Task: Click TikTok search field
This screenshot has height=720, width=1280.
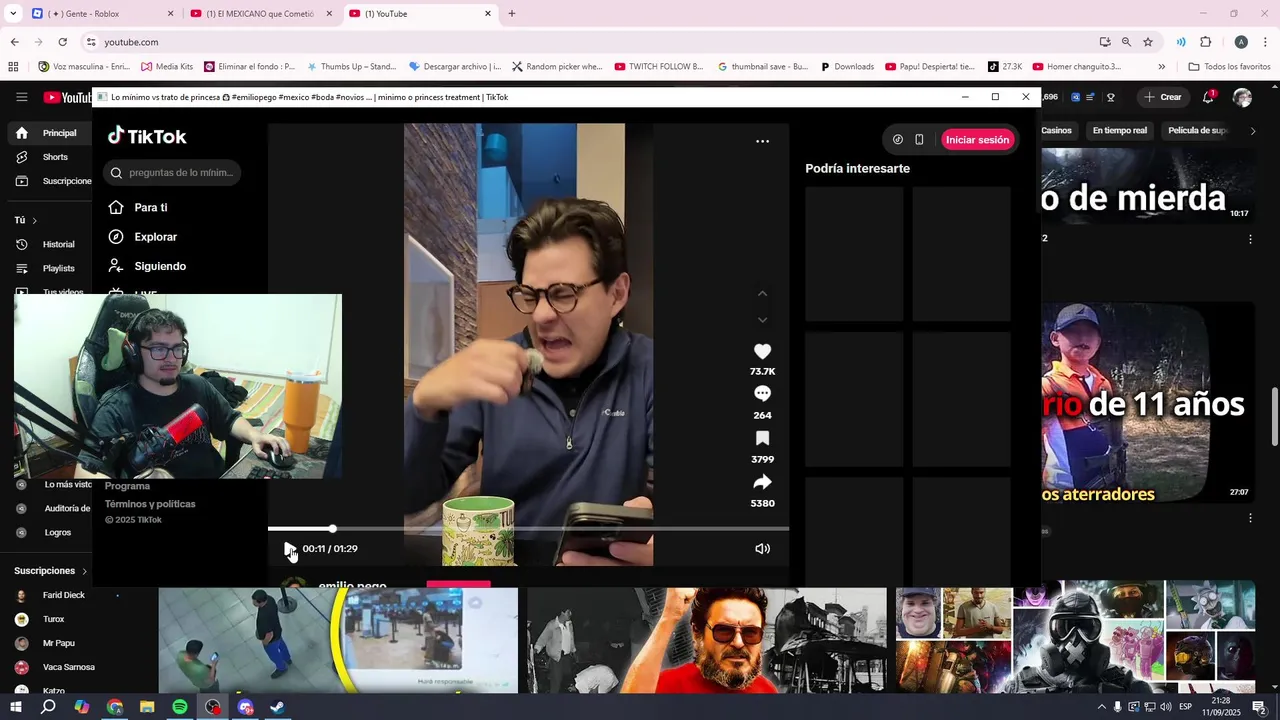Action: 172,173
